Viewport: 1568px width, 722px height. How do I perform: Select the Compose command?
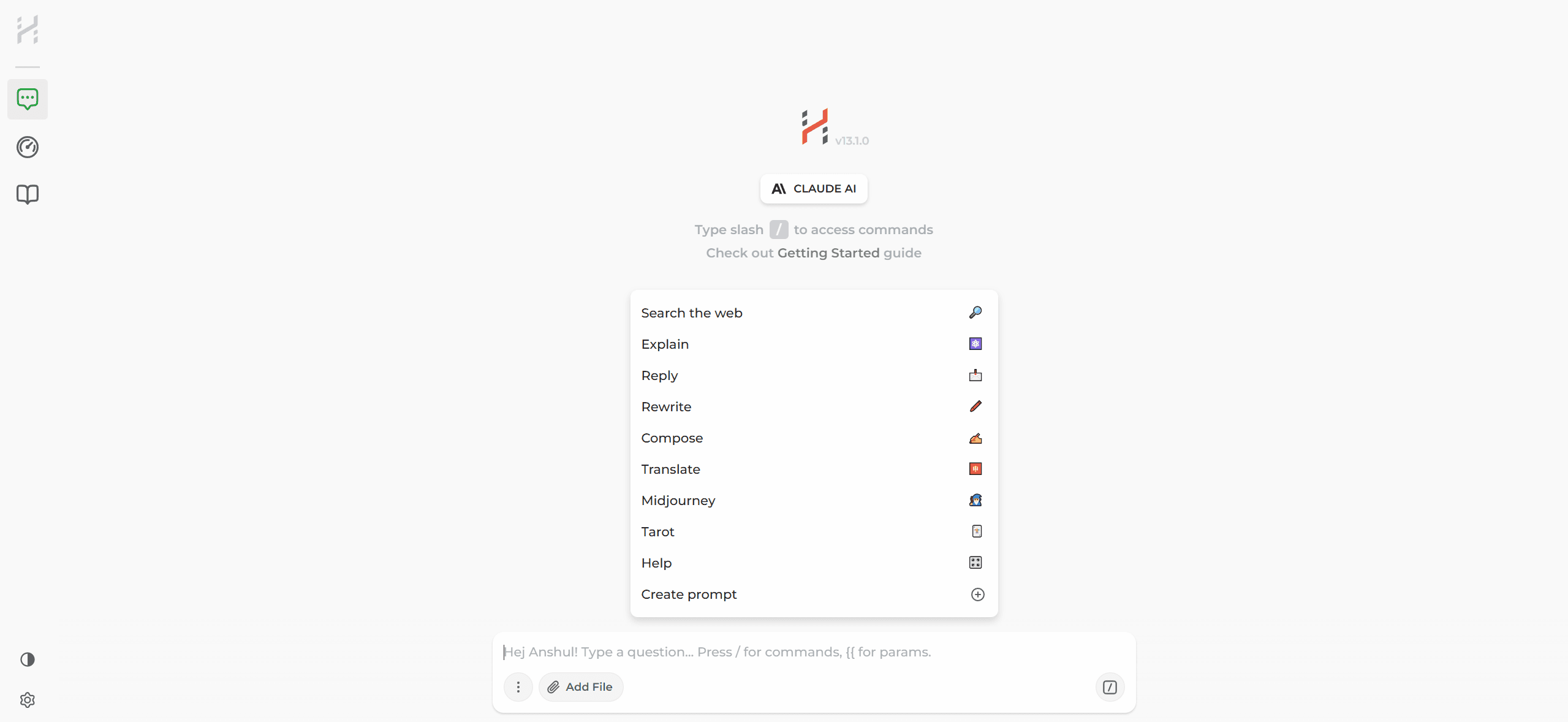coord(672,438)
